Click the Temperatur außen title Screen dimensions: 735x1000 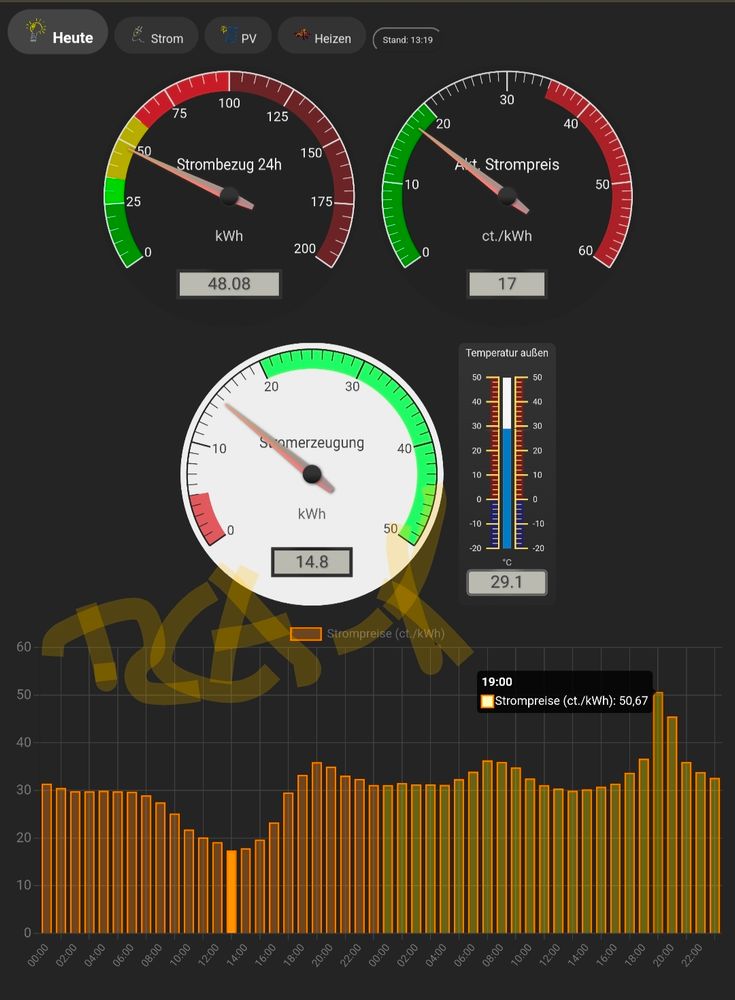point(507,353)
